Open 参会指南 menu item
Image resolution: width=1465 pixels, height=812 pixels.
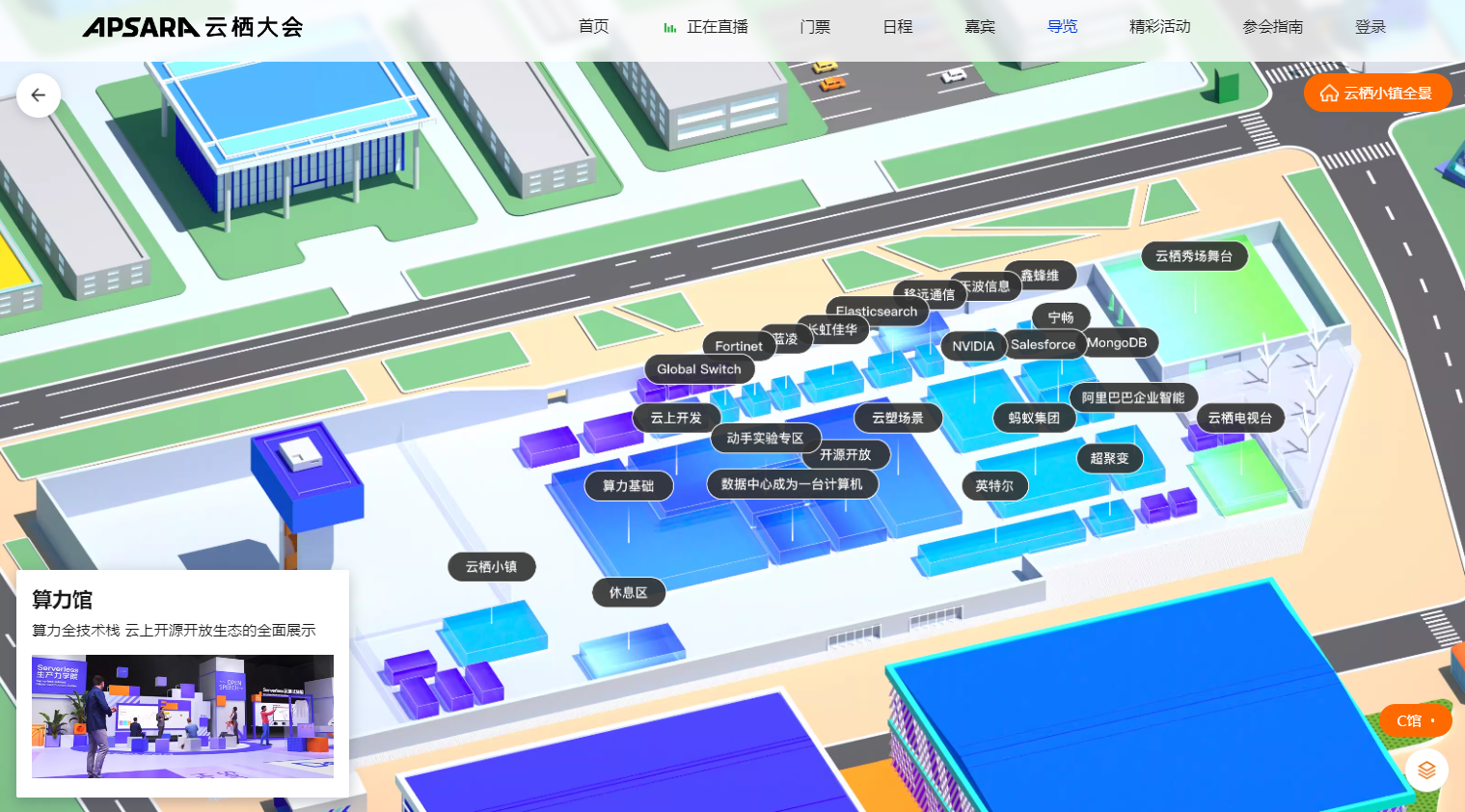(x=1273, y=27)
